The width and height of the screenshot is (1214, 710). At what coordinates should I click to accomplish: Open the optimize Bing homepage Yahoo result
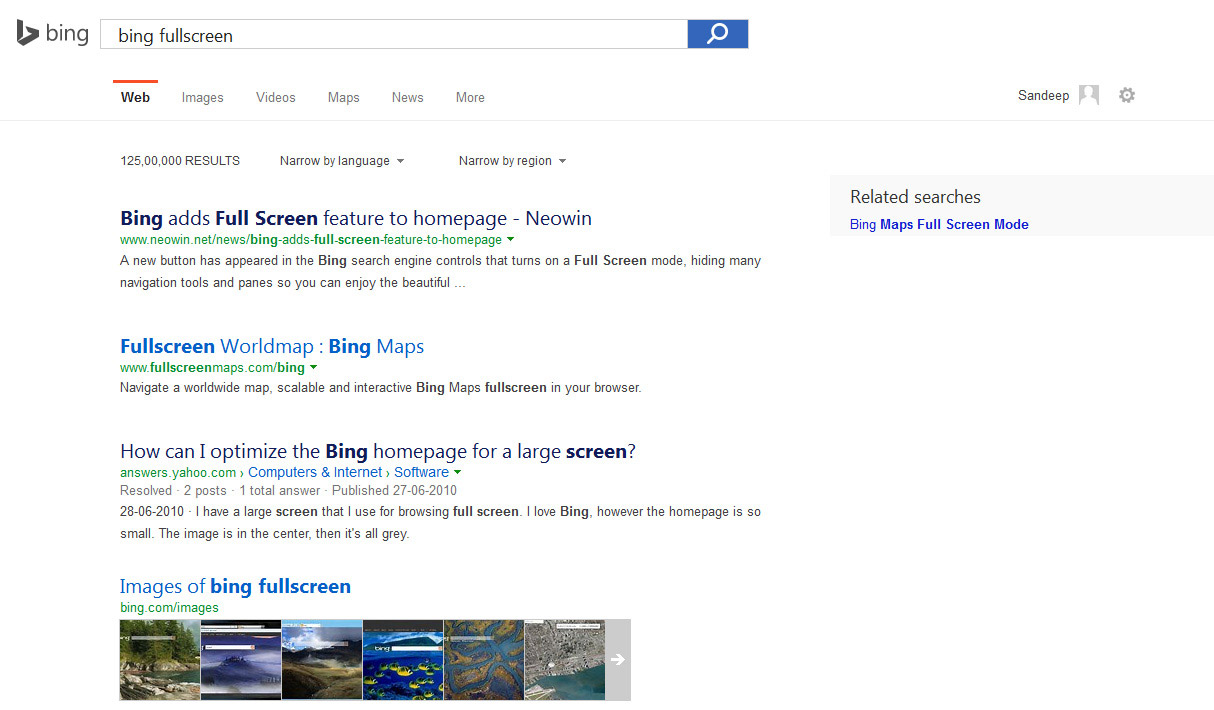378,451
